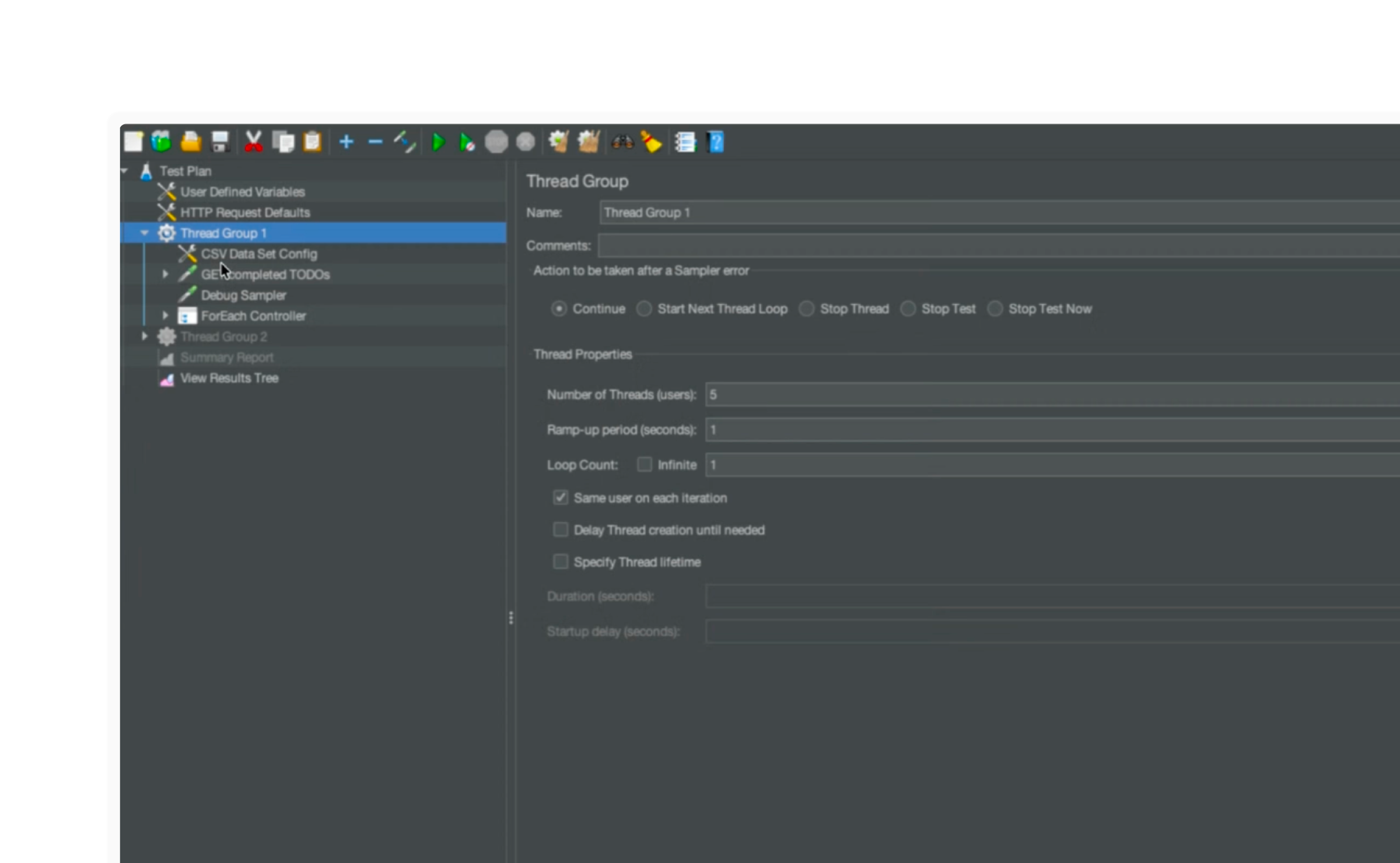Collapse the Thread Group 1 node
1400x863 pixels.
pos(145,233)
